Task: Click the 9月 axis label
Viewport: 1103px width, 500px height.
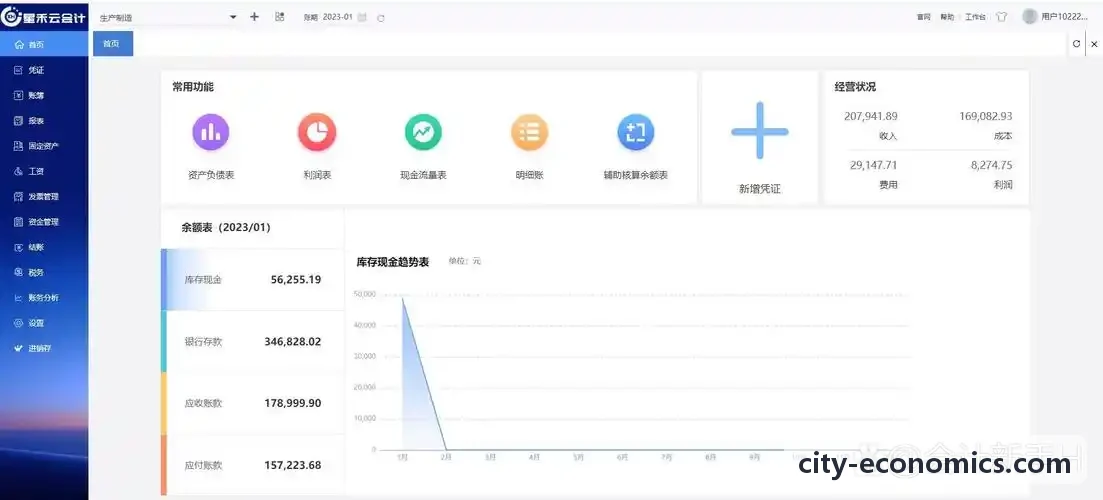Action: pyautogui.click(x=755, y=457)
